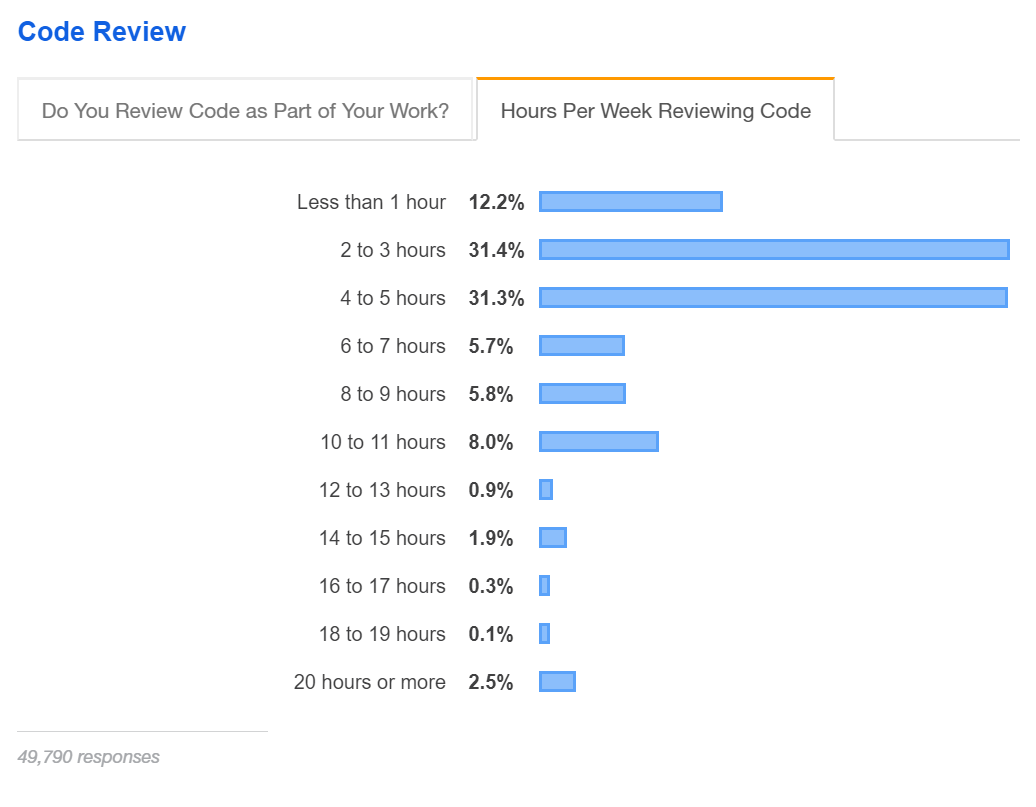
Task: Click the 'Less than 1 hour' label
Action: [x=371, y=202]
